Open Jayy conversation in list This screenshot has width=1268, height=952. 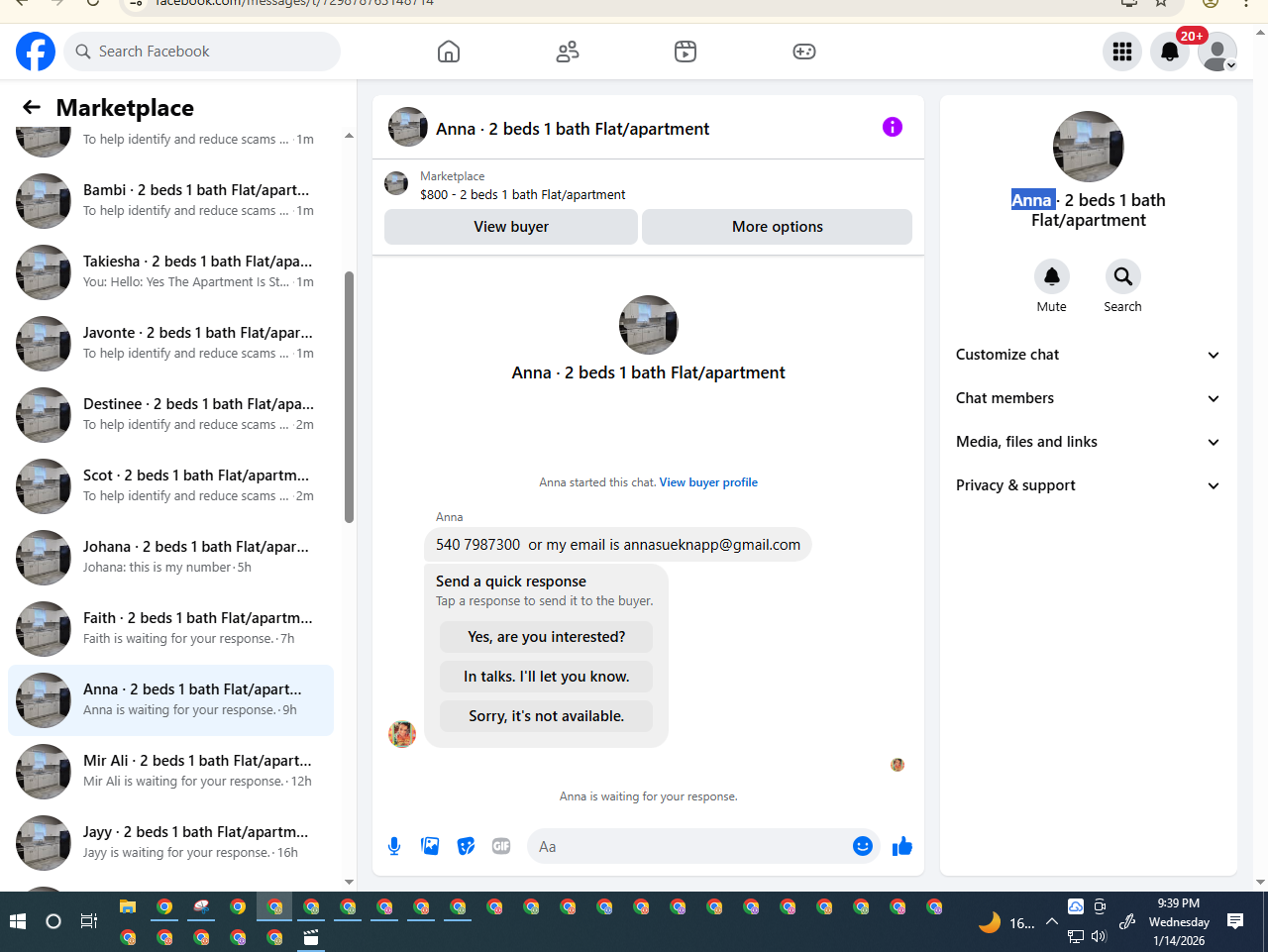pos(170,842)
